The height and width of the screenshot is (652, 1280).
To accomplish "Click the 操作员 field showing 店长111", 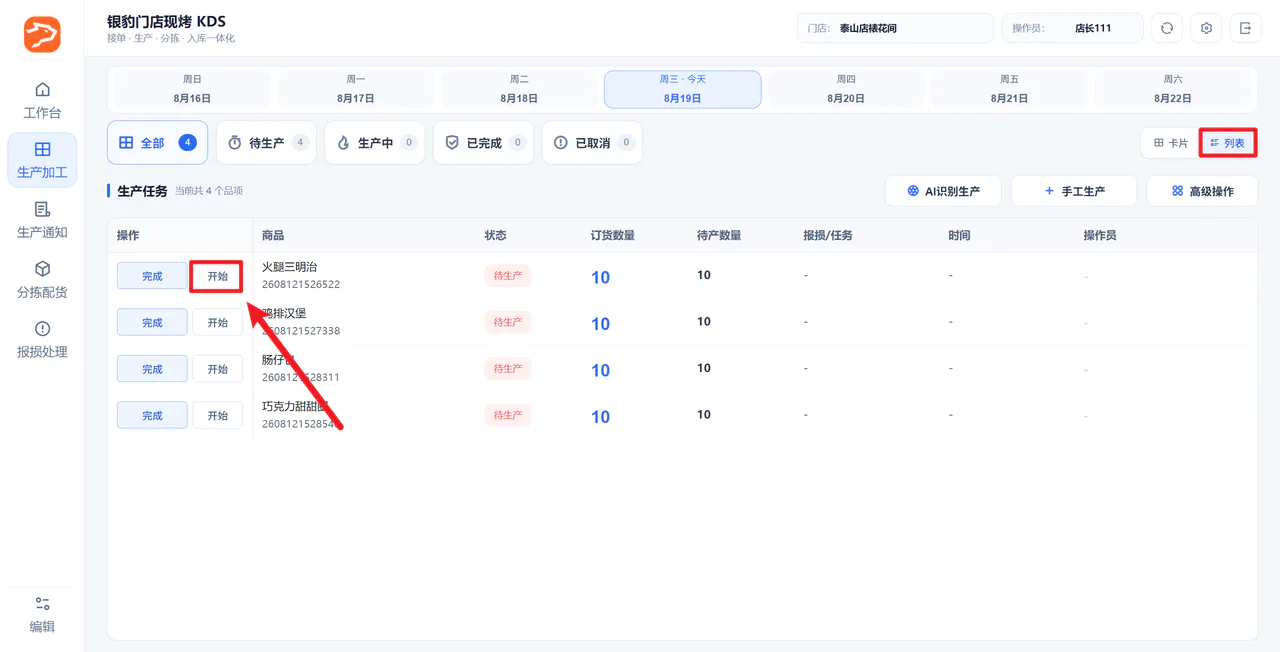I will 1072,28.
